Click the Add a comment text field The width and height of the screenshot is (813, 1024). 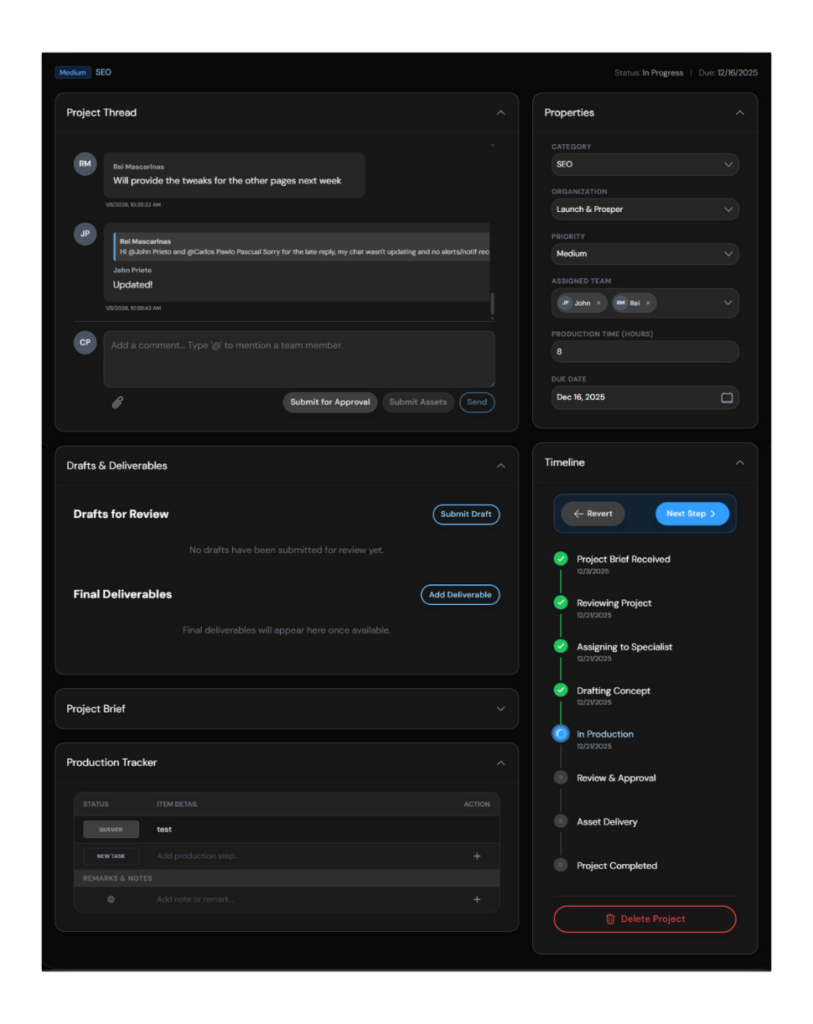(x=299, y=359)
